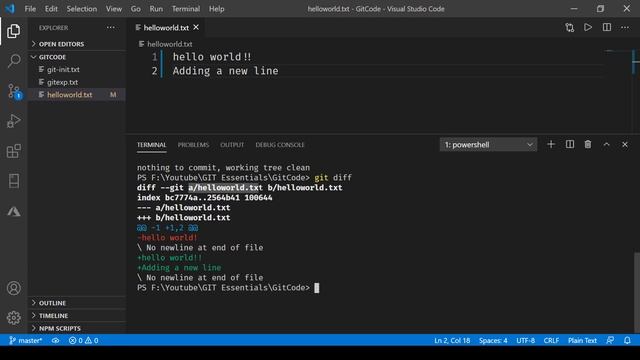Maximize the panel with up chevron
This screenshot has width=640, height=360.
(x=607, y=144)
